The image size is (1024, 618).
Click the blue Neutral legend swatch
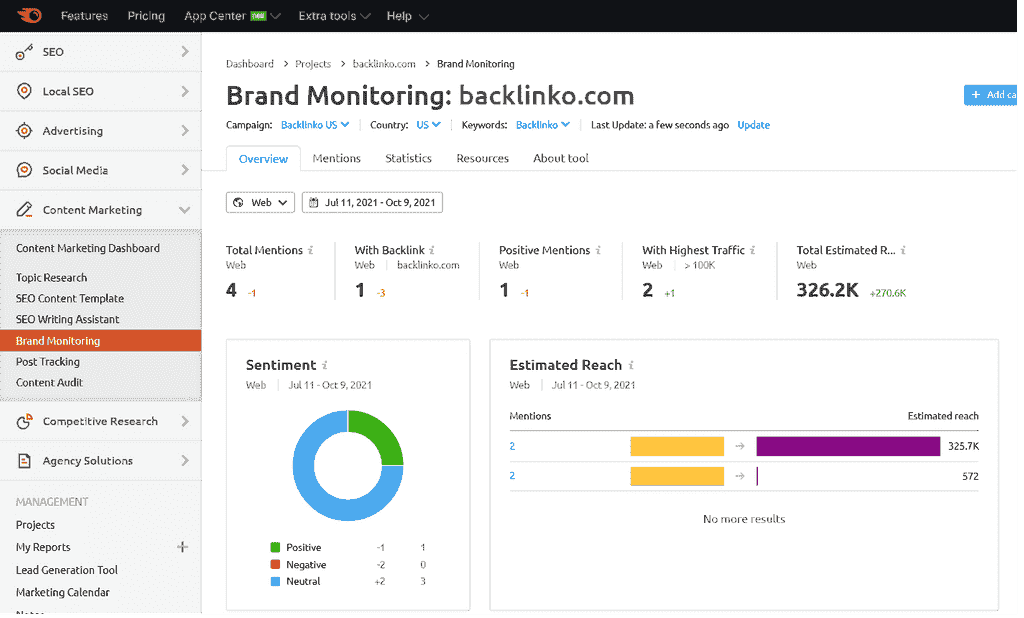click(276, 581)
